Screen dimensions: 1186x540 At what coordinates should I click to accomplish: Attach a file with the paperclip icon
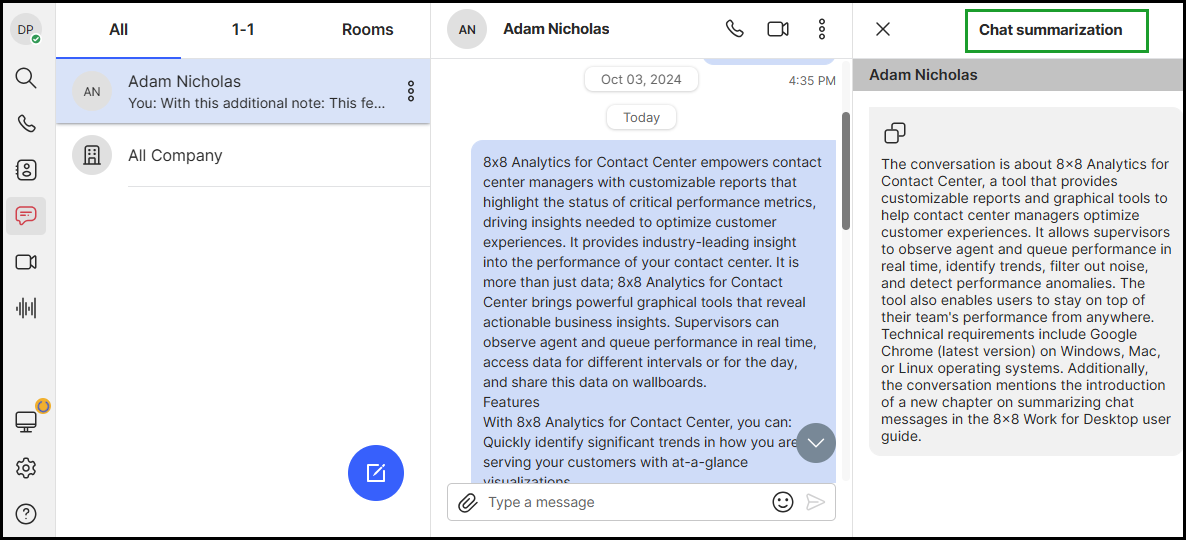[x=467, y=502]
